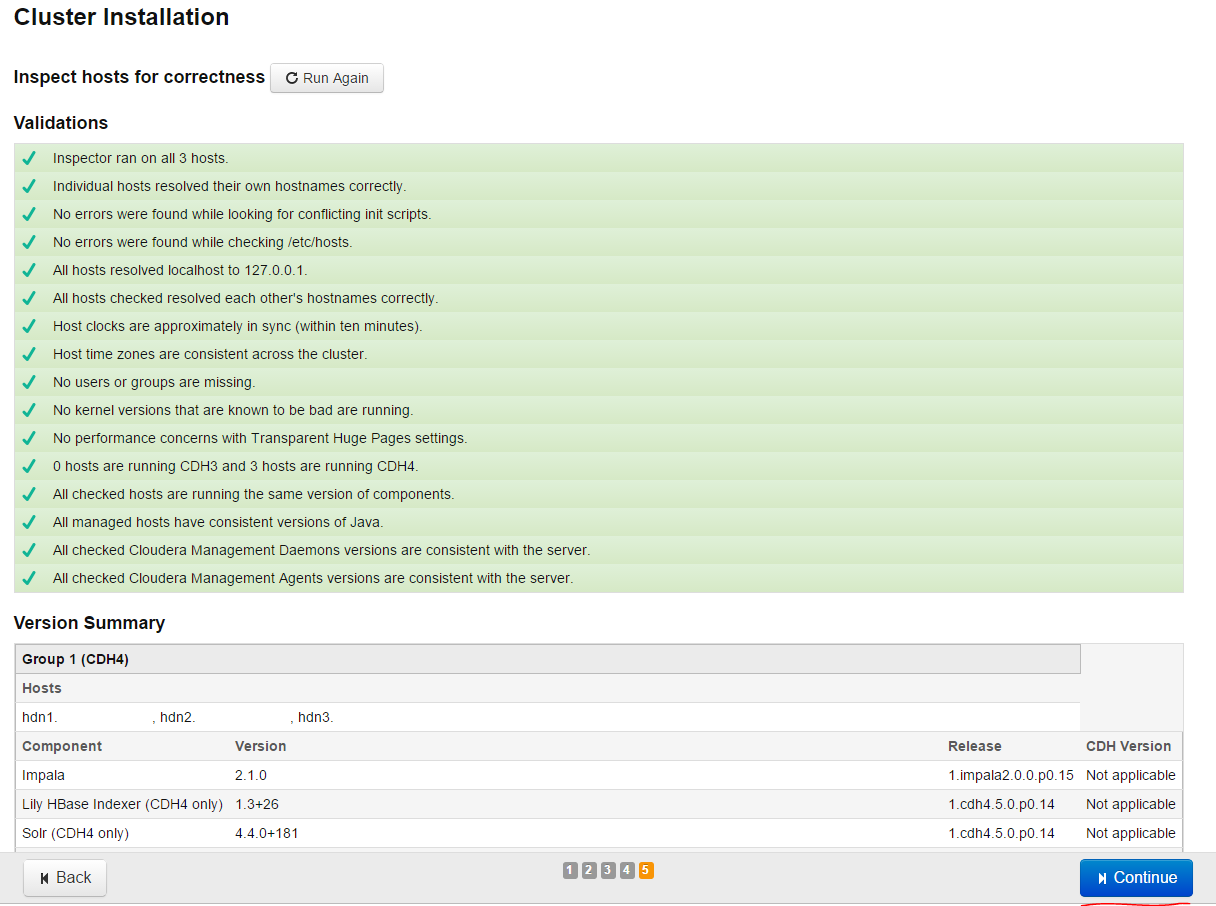
Task: Click the Lily HBase Indexer component cell
Action: (122, 804)
